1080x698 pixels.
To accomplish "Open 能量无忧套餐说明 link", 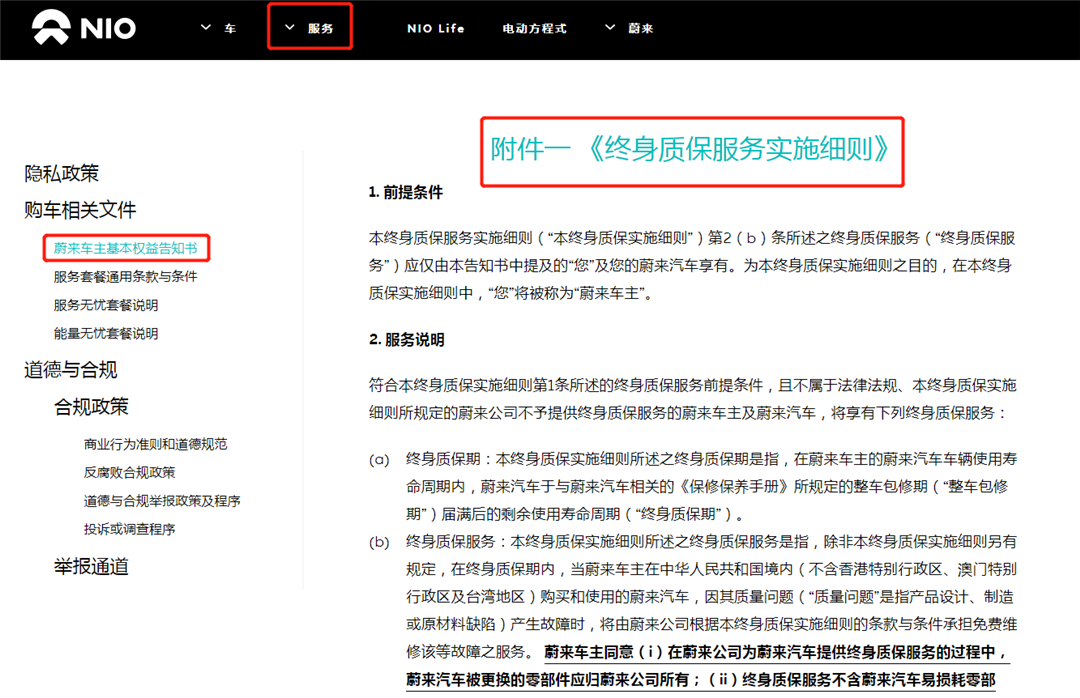I will click(x=106, y=333).
